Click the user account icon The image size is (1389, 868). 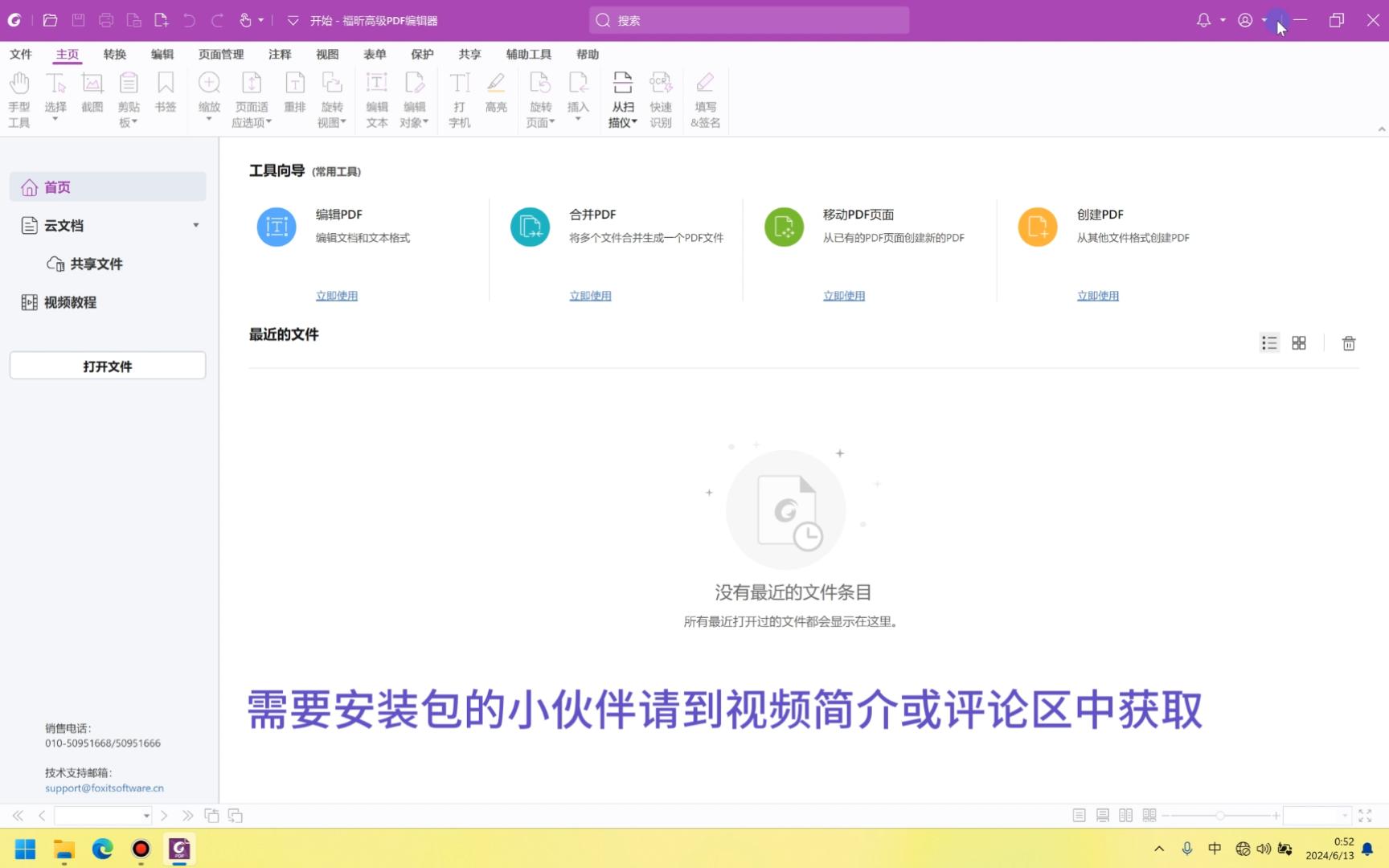(x=1245, y=20)
